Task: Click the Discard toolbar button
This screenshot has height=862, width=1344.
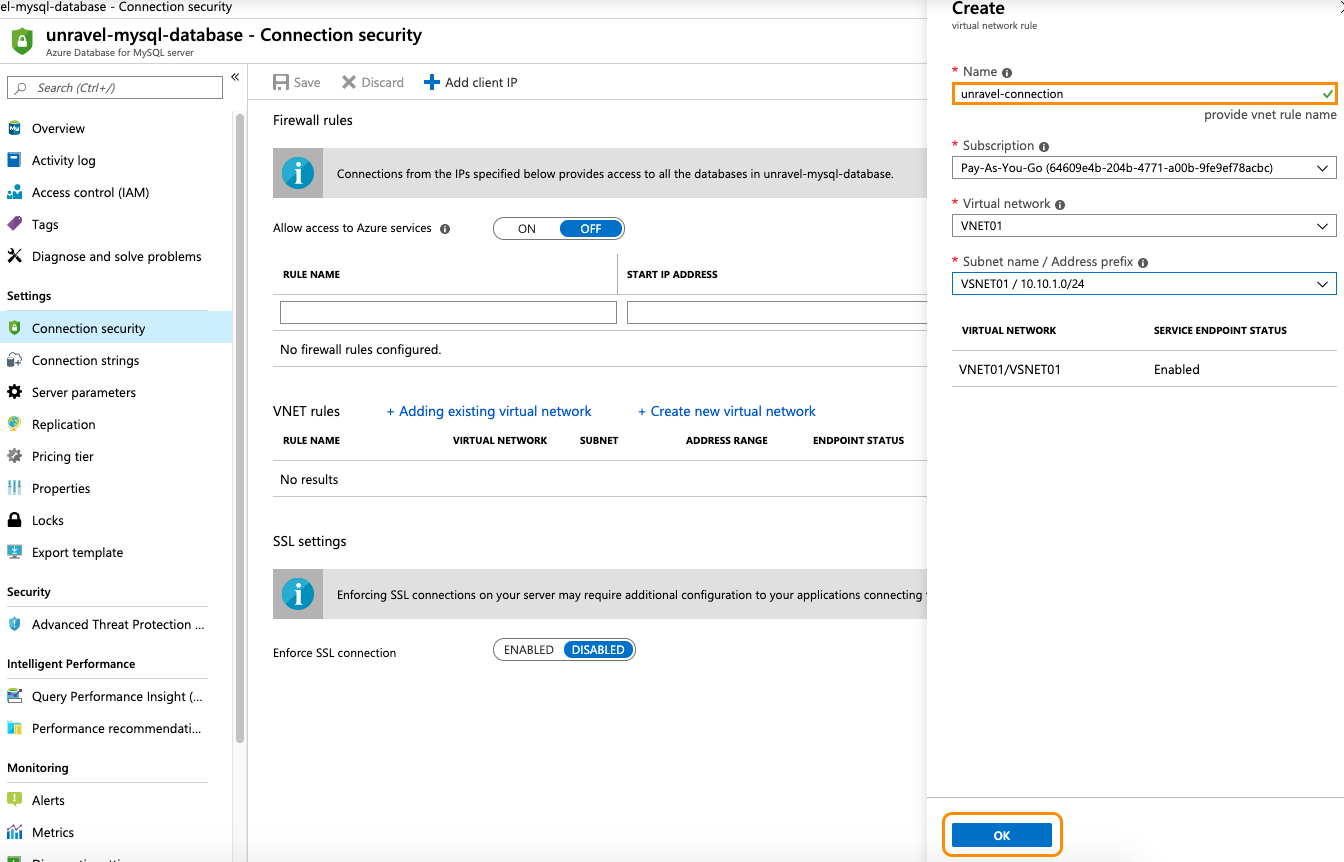Action: (x=373, y=82)
